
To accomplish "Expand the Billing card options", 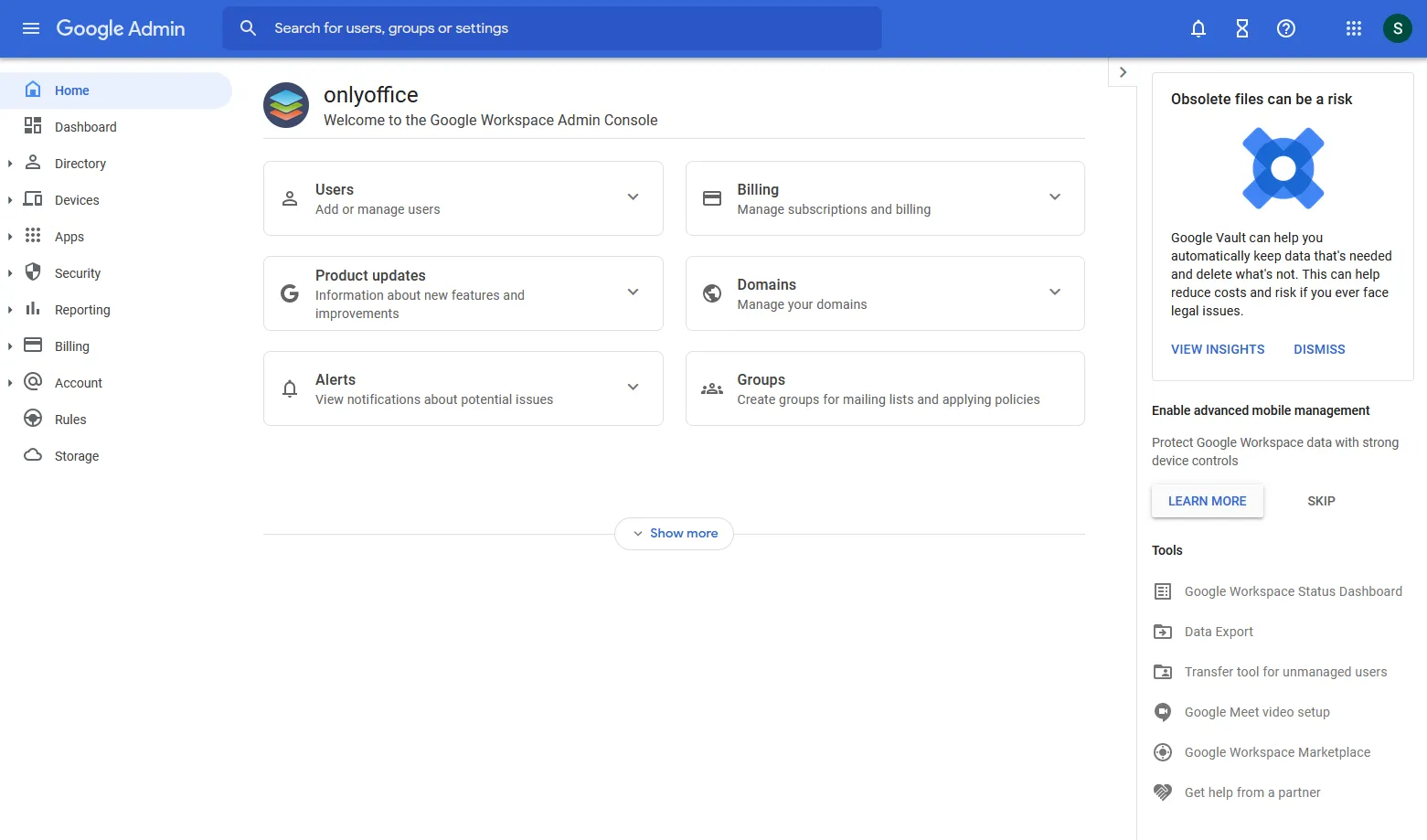I will point(1055,197).
